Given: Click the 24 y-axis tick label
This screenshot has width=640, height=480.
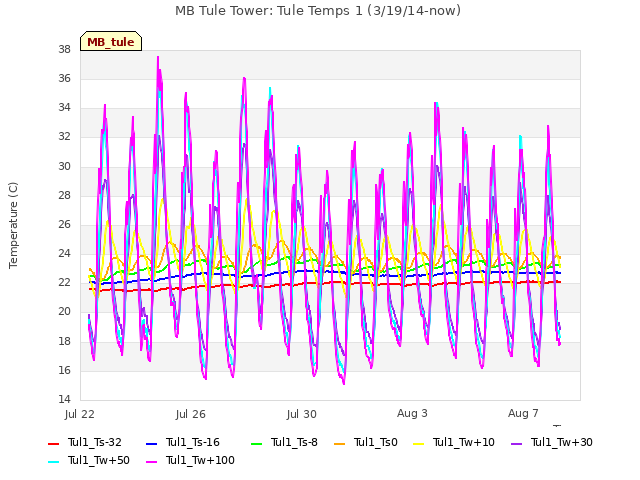Looking at the screenshot, I should pyautogui.click(x=64, y=253).
